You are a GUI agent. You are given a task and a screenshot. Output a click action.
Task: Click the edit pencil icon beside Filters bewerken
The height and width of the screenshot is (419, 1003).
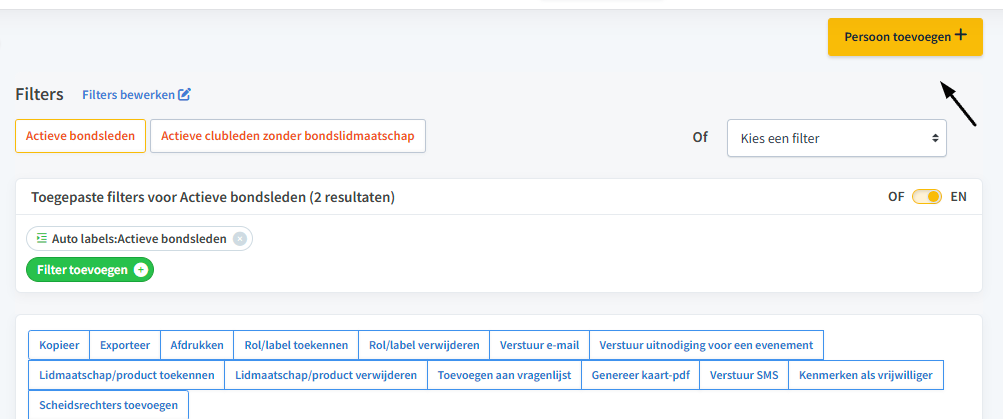click(184, 95)
